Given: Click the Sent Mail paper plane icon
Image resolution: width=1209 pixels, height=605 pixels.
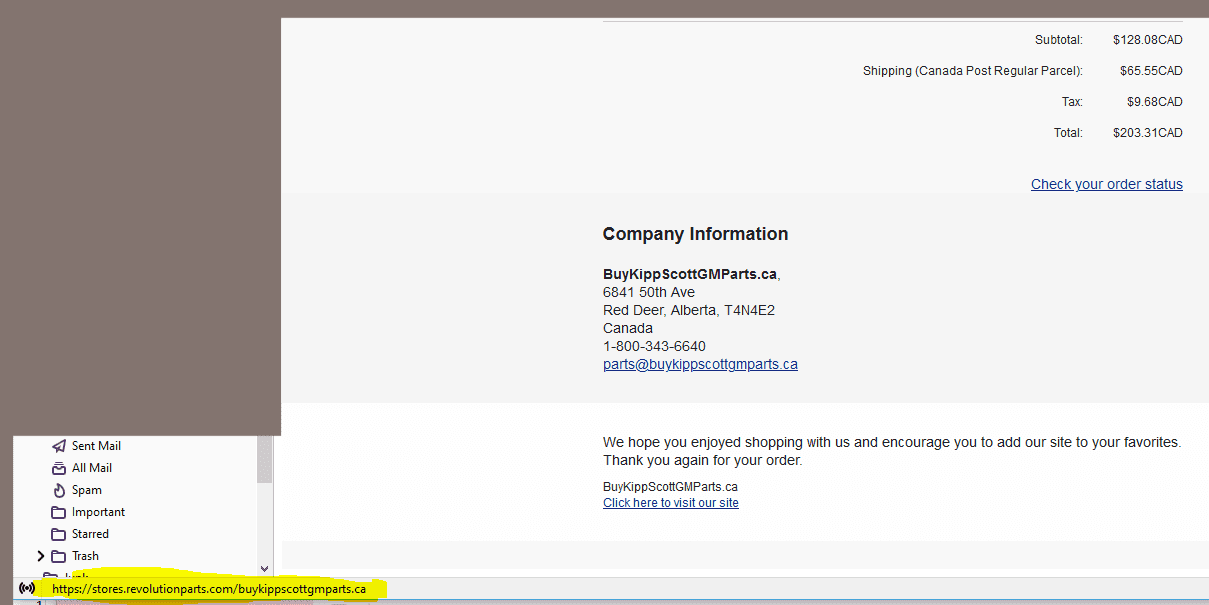Looking at the screenshot, I should 59,446.
